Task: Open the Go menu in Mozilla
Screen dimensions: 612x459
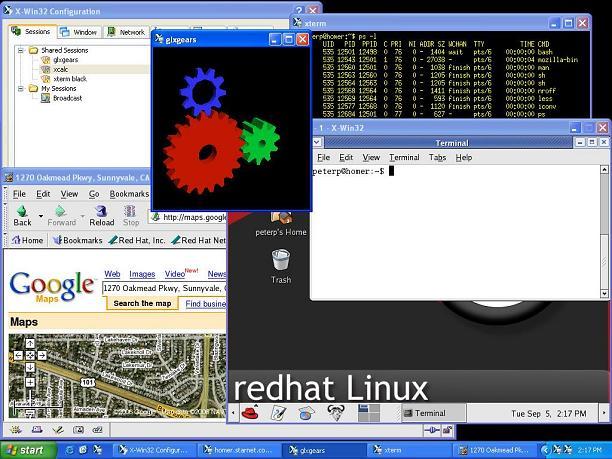Action: pos(94,194)
